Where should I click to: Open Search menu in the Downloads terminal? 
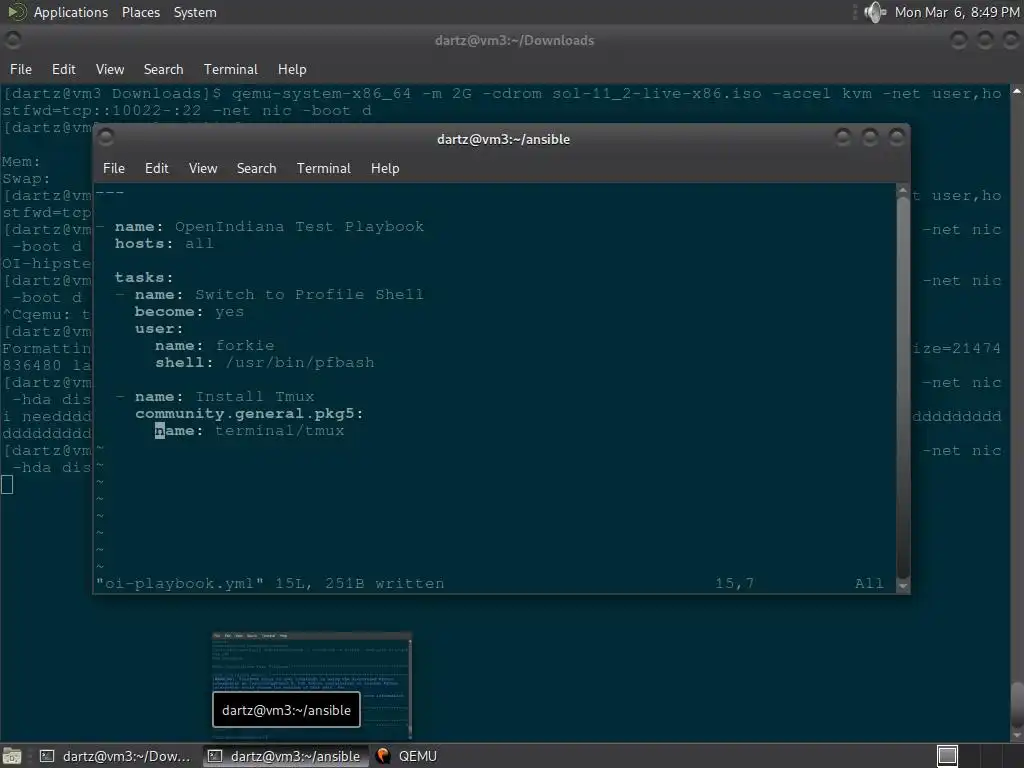pyautogui.click(x=163, y=69)
